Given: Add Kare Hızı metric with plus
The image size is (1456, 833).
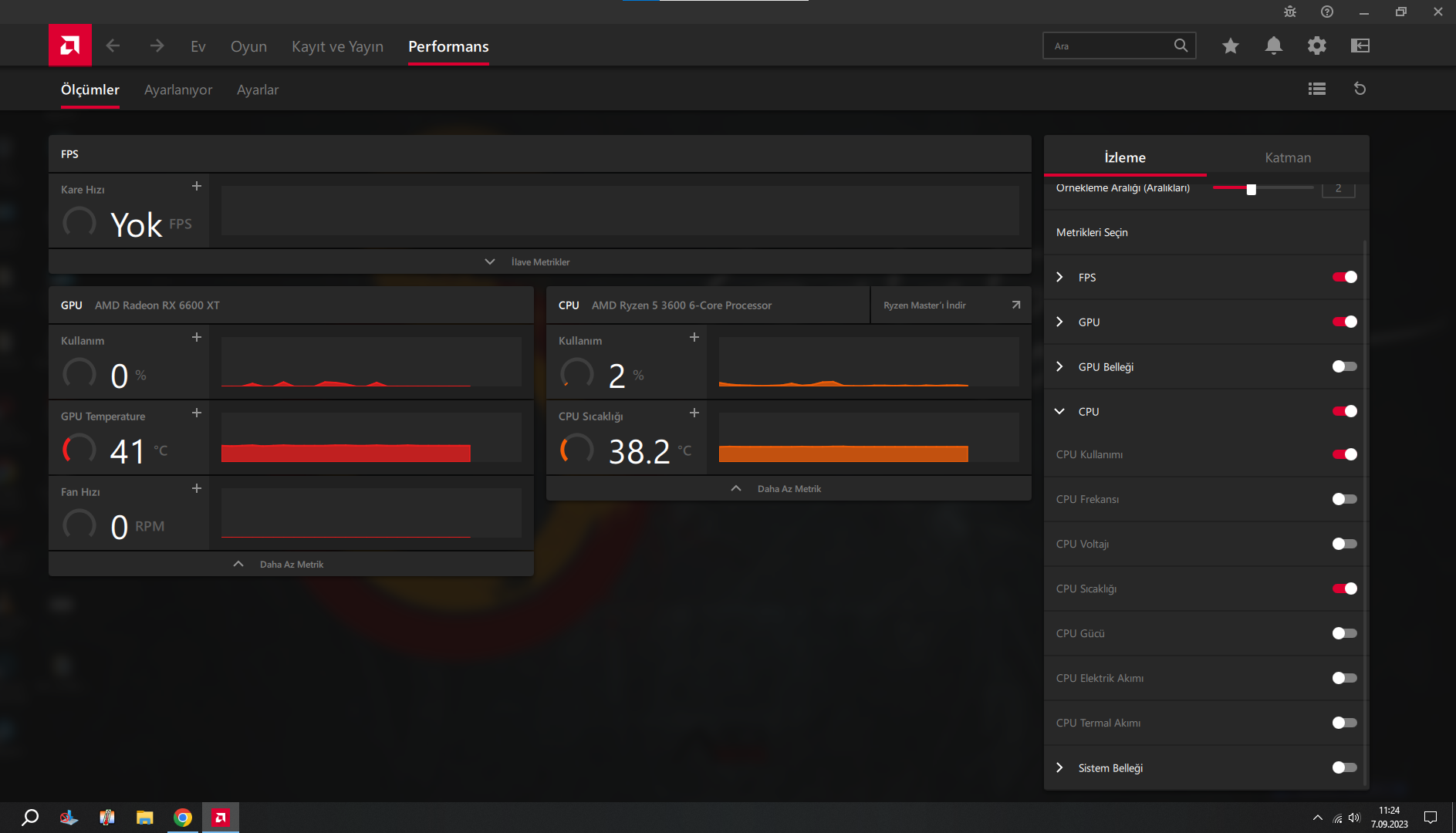Looking at the screenshot, I should click(x=197, y=186).
